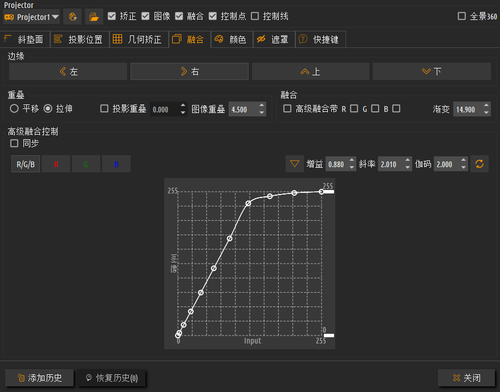Viewport: 500px width, 392px height.
Task: Toggle the 控制点 checkbox
Action: (213, 16)
